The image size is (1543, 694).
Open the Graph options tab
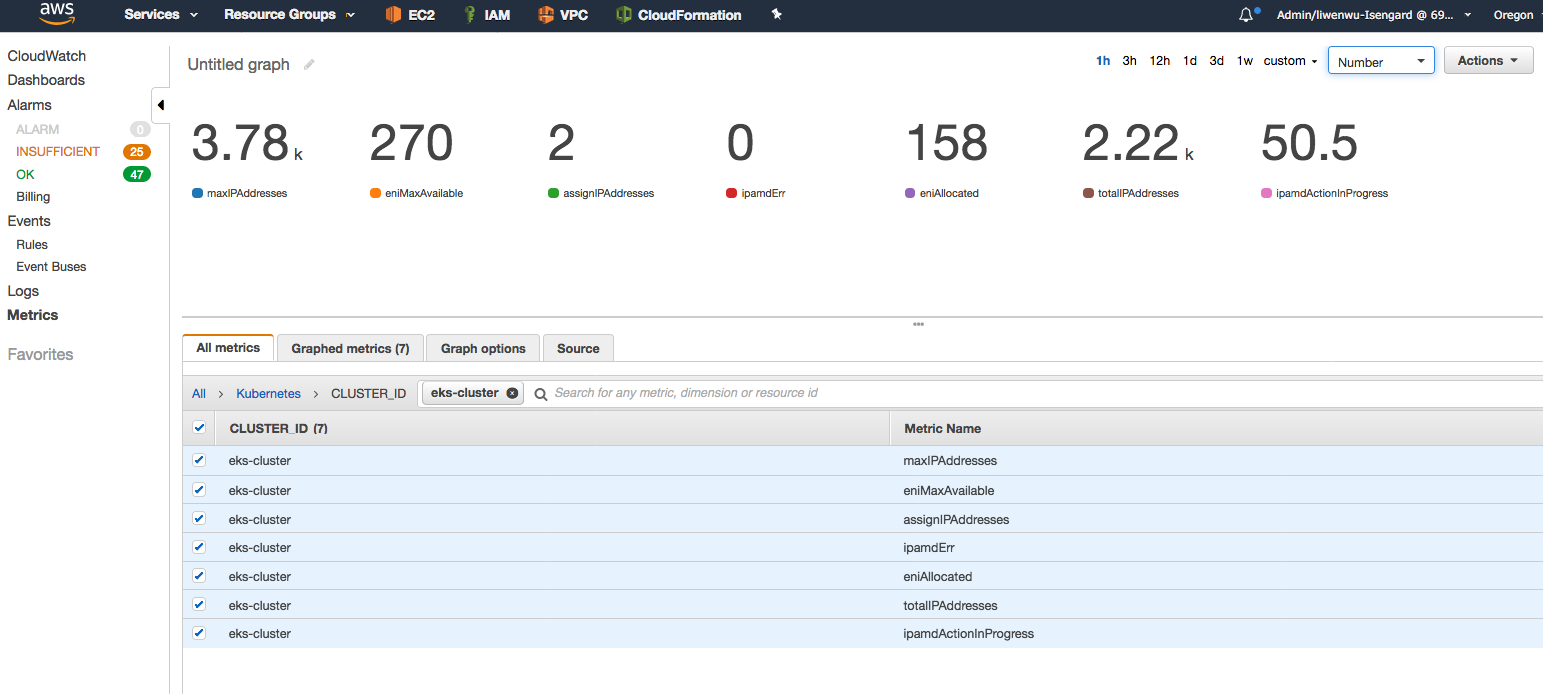point(483,348)
